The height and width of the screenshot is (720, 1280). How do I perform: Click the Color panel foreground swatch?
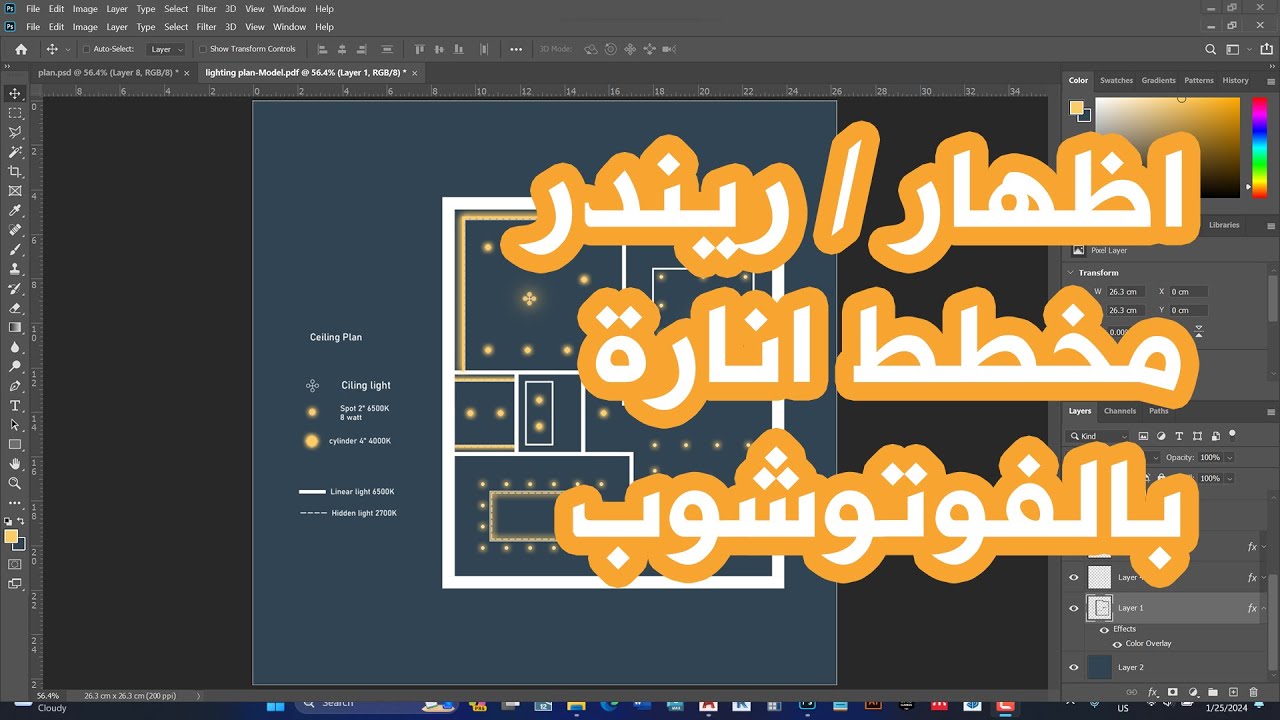click(1076, 107)
